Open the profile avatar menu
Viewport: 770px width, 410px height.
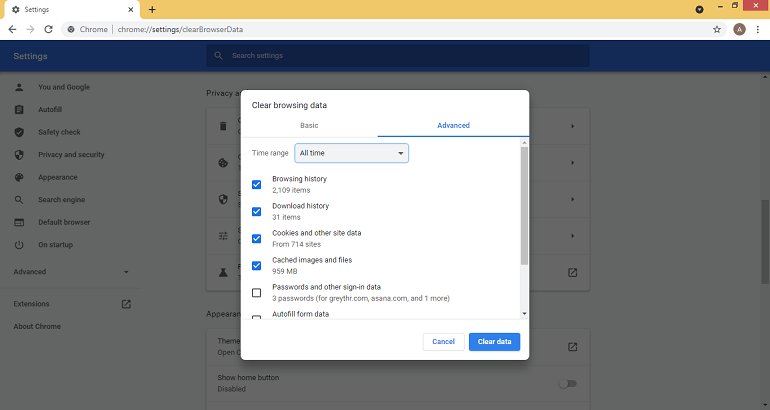click(x=739, y=29)
